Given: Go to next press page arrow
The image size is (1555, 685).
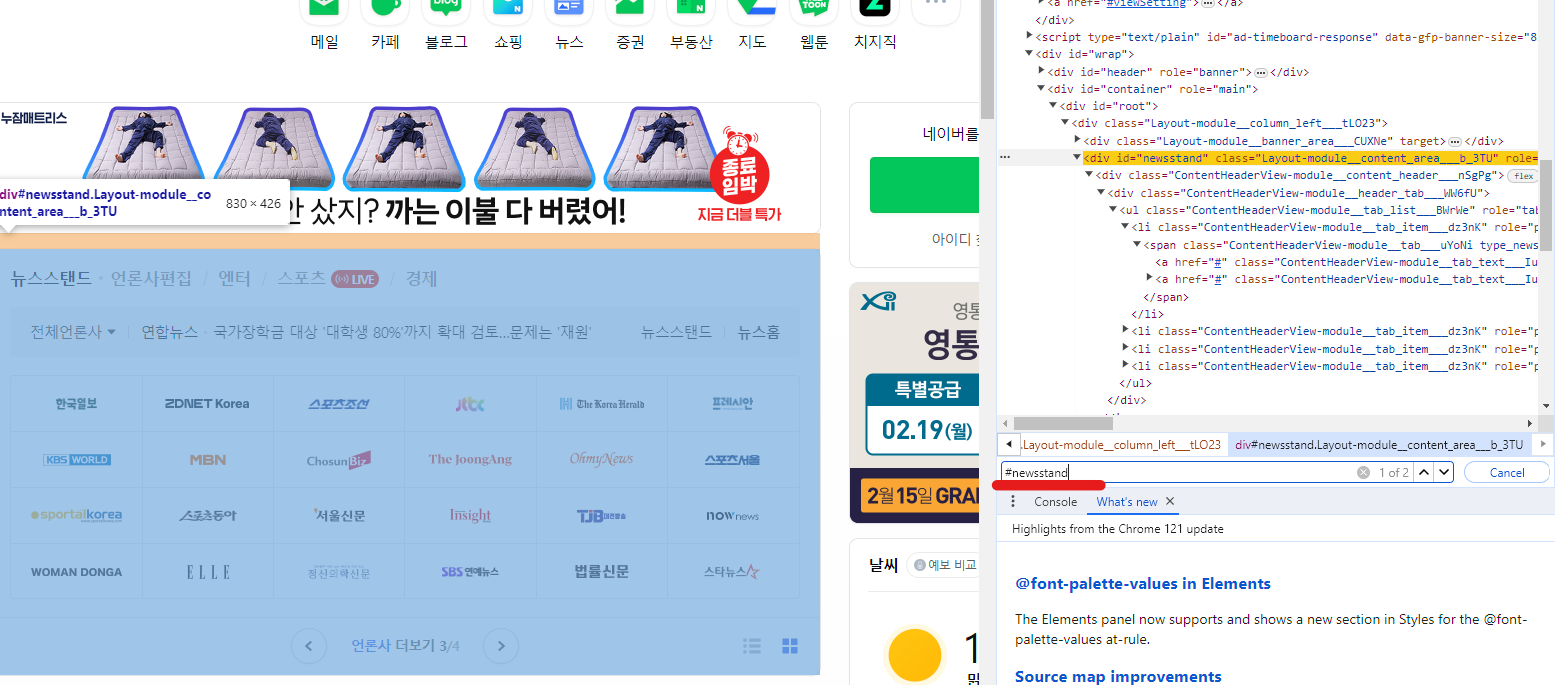Looking at the screenshot, I should [501, 646].
